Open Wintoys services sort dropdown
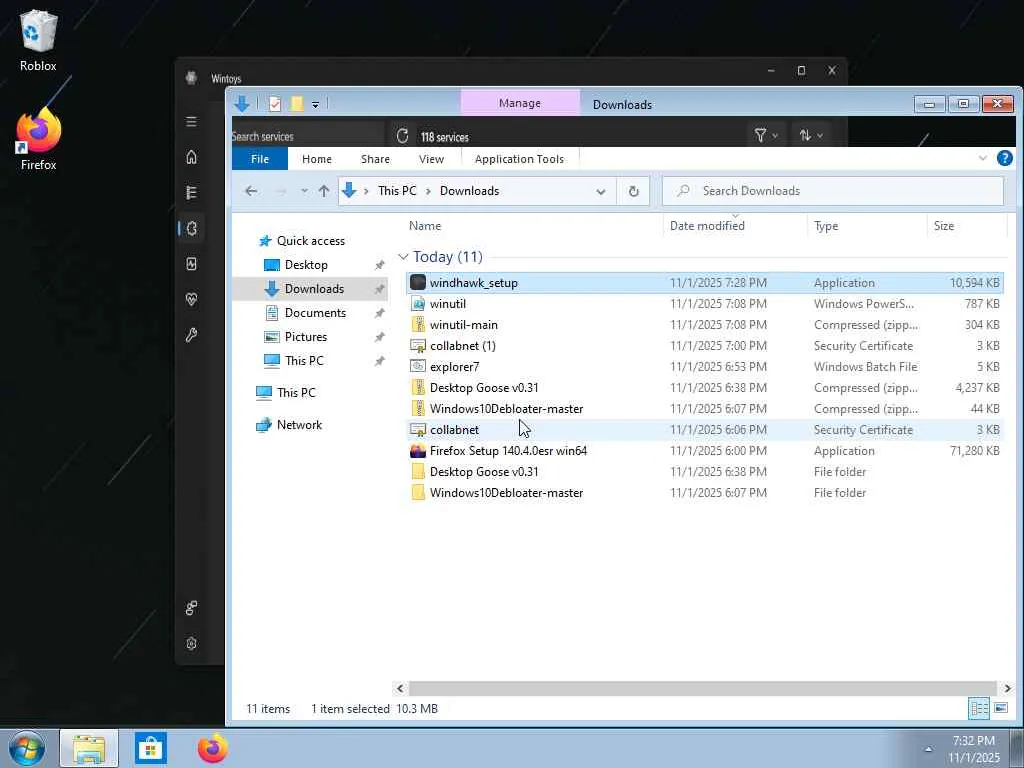This screenshot has height=768, width=1024. (810, 135)
